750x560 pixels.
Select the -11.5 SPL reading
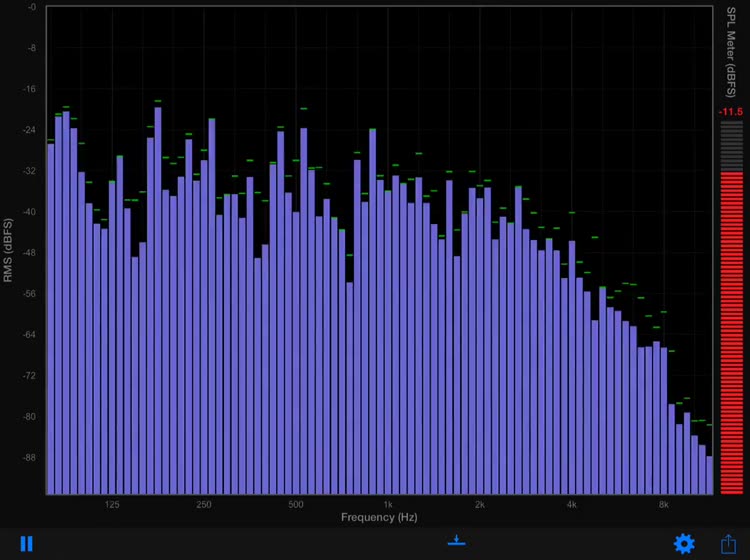pyautogui.click(x=730, y=112)
